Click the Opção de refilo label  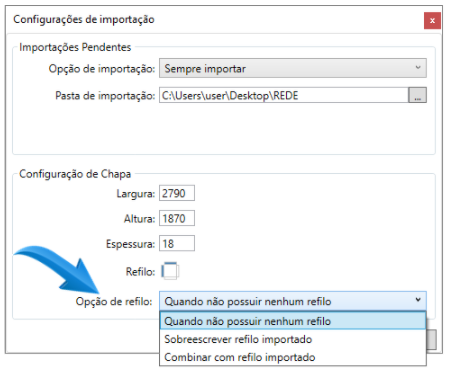114,301
